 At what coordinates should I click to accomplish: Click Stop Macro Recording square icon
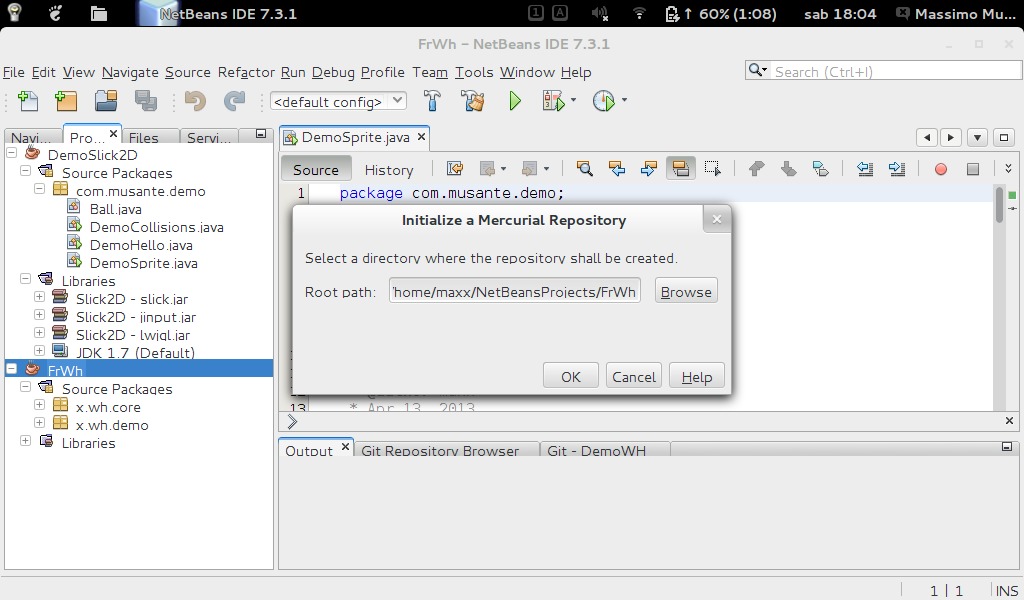tap(972, 169)
